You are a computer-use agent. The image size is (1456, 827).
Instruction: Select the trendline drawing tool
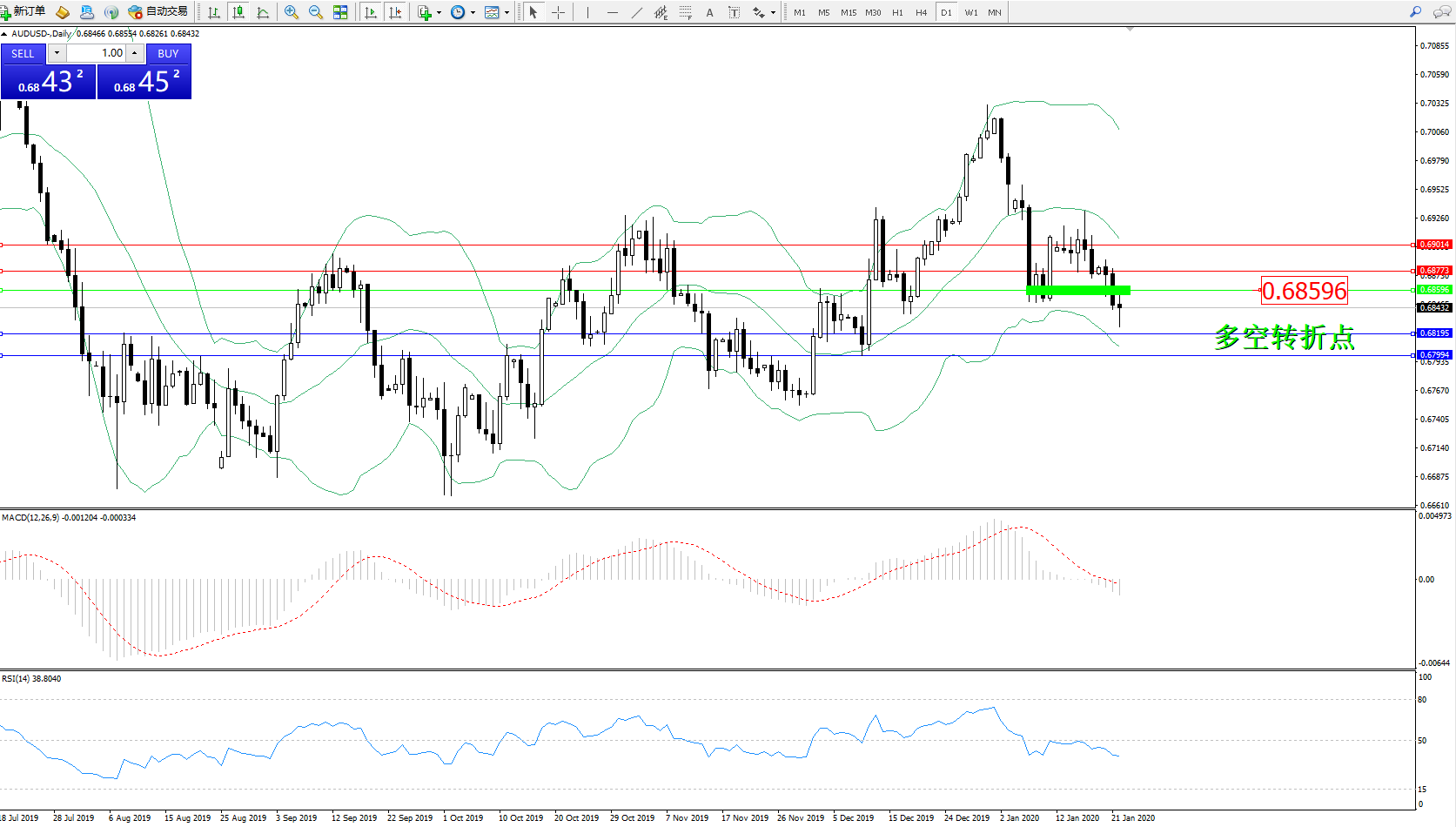click(637, 12)
